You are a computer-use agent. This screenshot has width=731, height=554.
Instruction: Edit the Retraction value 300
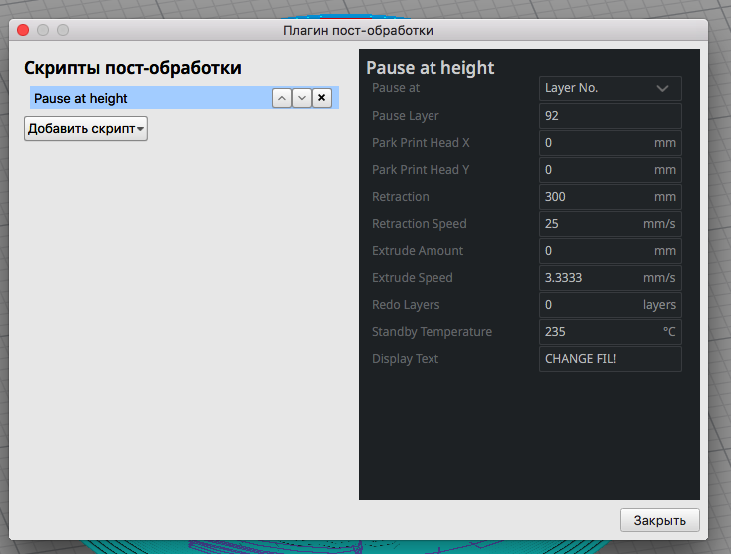pos(610,197)
